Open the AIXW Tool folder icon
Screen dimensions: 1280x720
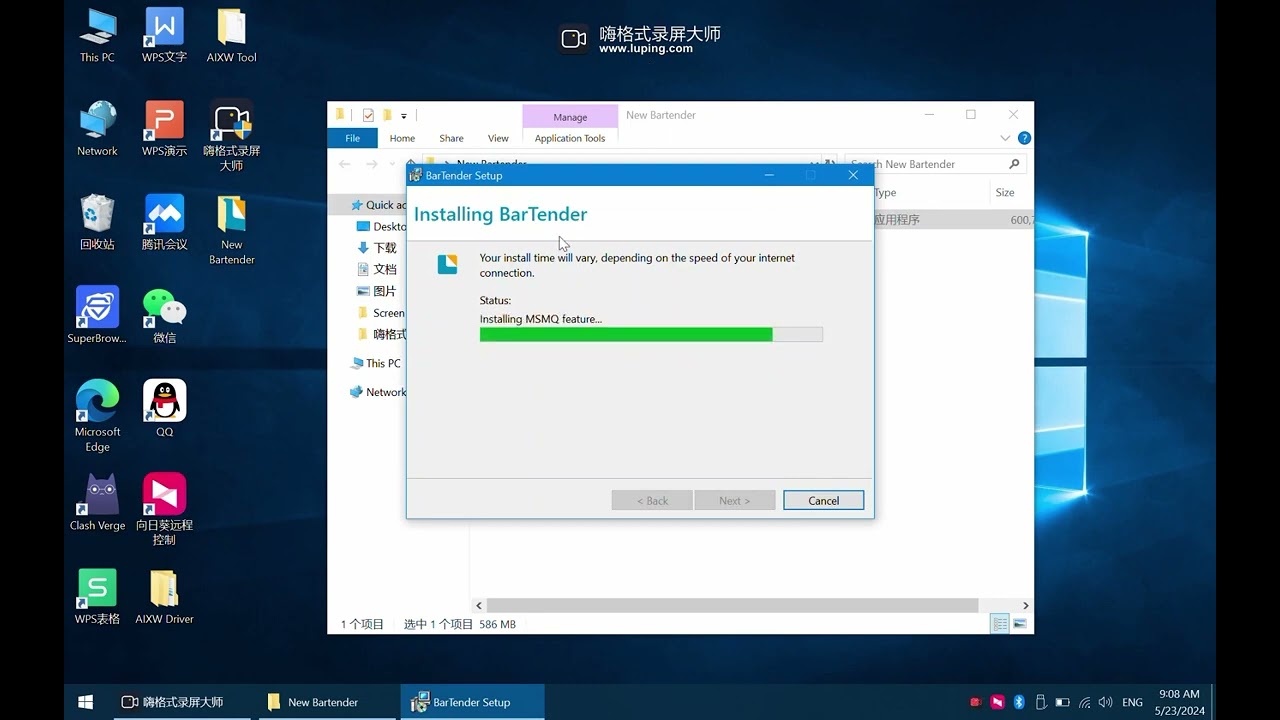pyautogui.click(x=231, y=35)
